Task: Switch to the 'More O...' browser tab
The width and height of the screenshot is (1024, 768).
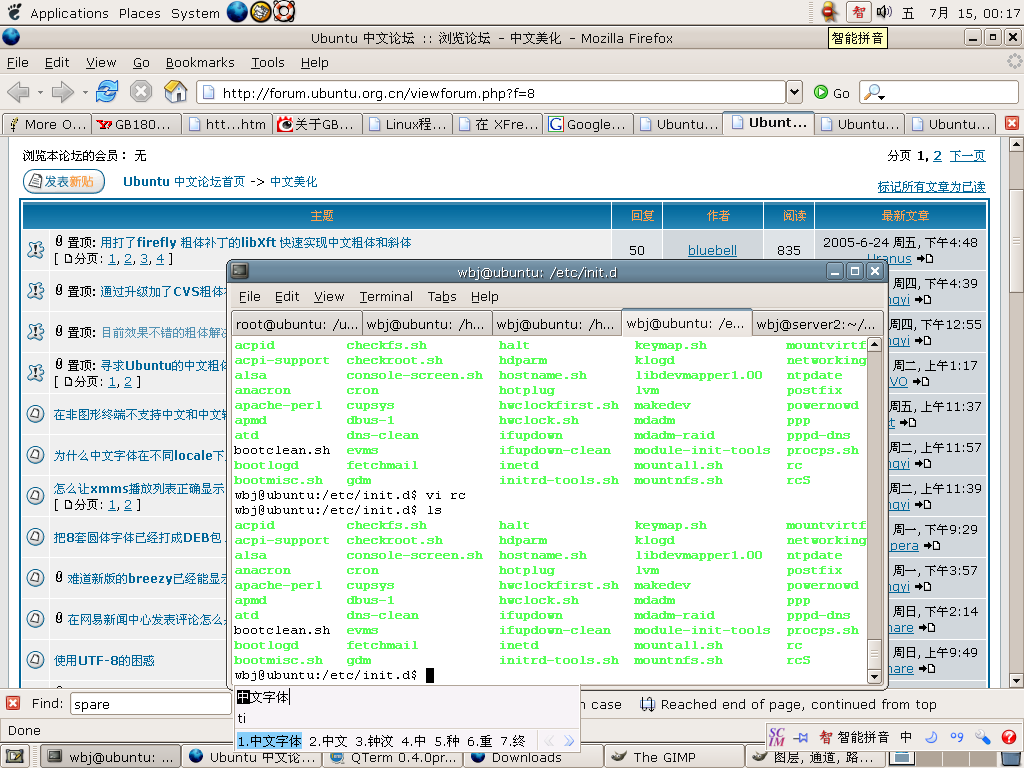Action: 47,124
